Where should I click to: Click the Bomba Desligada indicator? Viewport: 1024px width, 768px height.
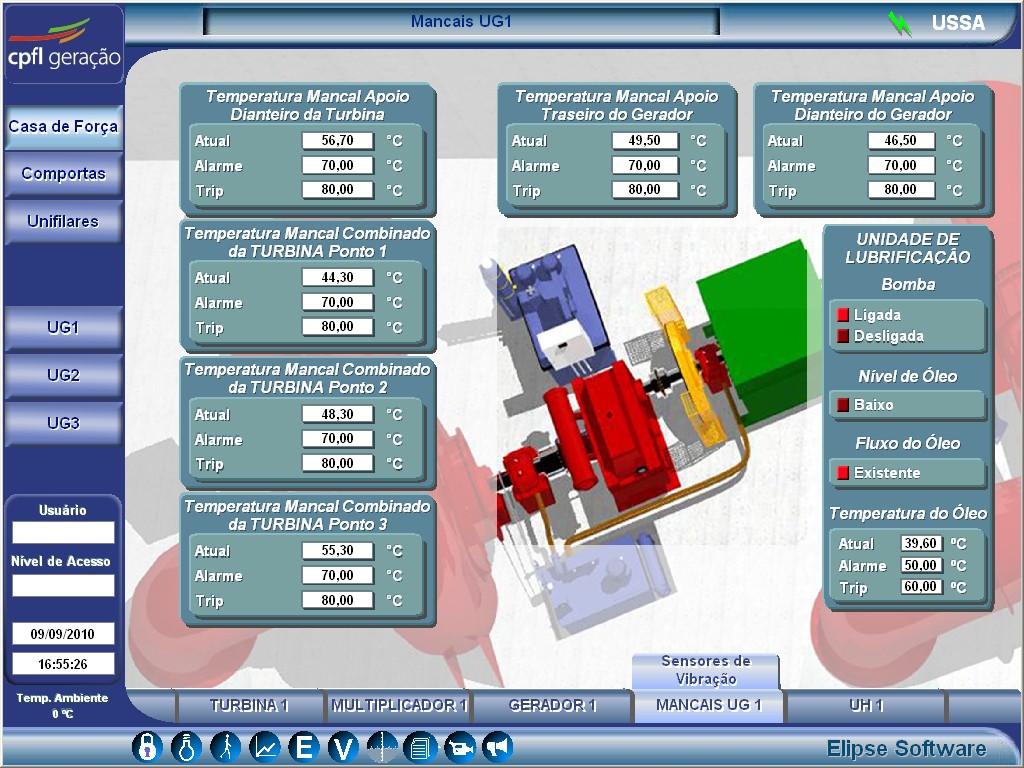click(x=843, y=336)
